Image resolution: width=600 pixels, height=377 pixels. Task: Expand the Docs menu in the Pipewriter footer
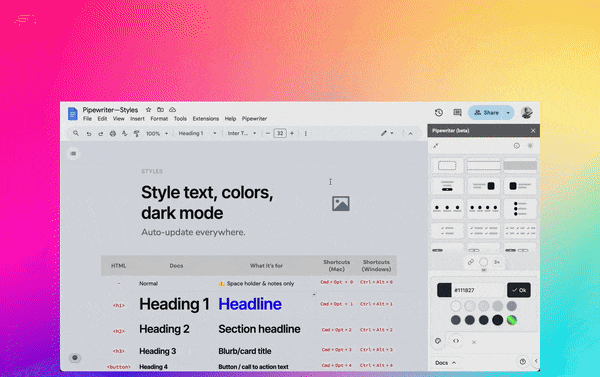coord(445,362)
